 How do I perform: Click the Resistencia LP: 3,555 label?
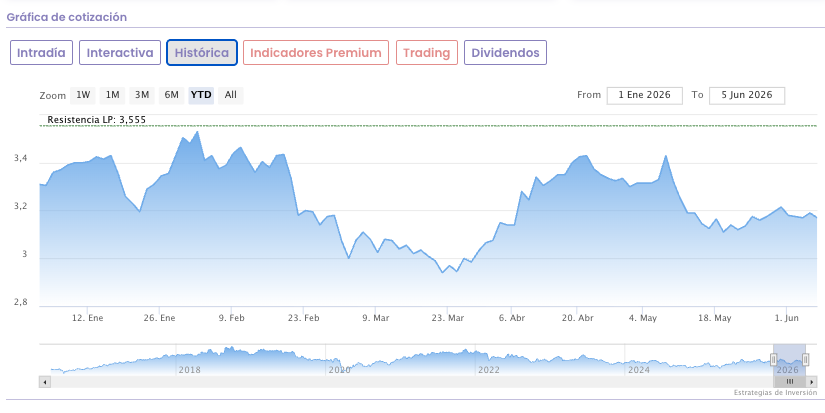click(96, 120)
